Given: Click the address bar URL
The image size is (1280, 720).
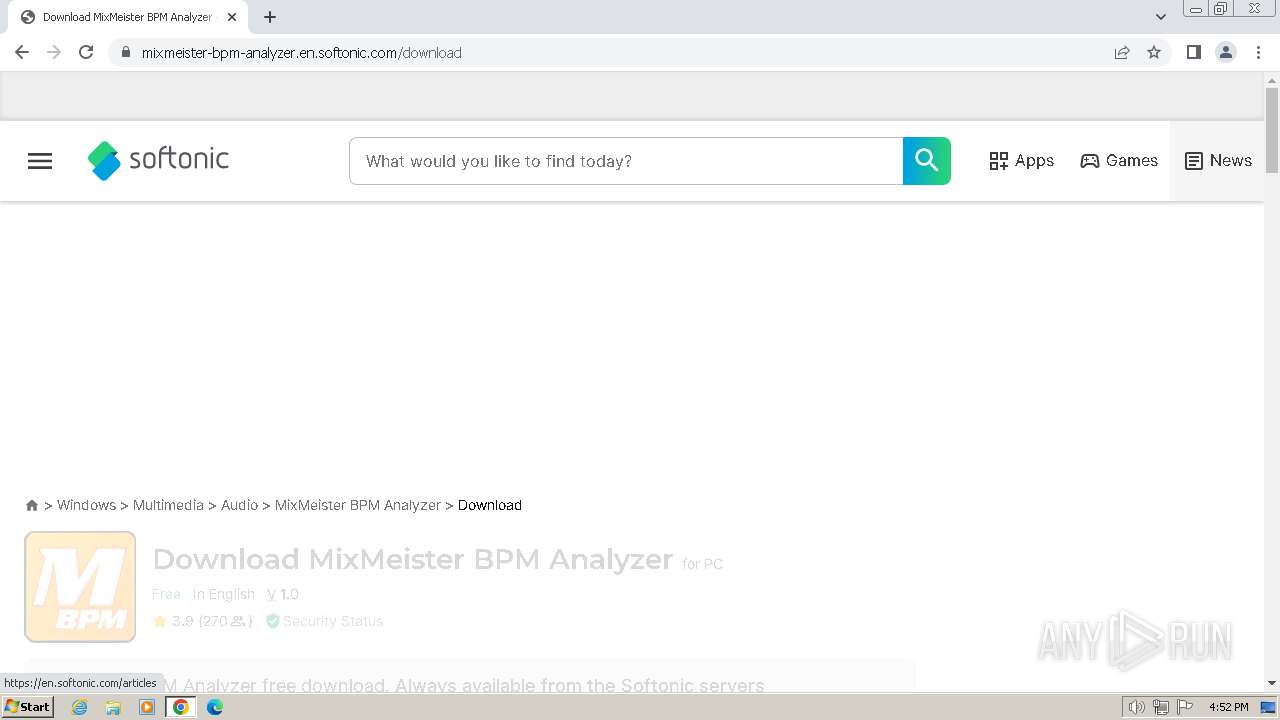Looking at the screenshot, I should [302, 53].
